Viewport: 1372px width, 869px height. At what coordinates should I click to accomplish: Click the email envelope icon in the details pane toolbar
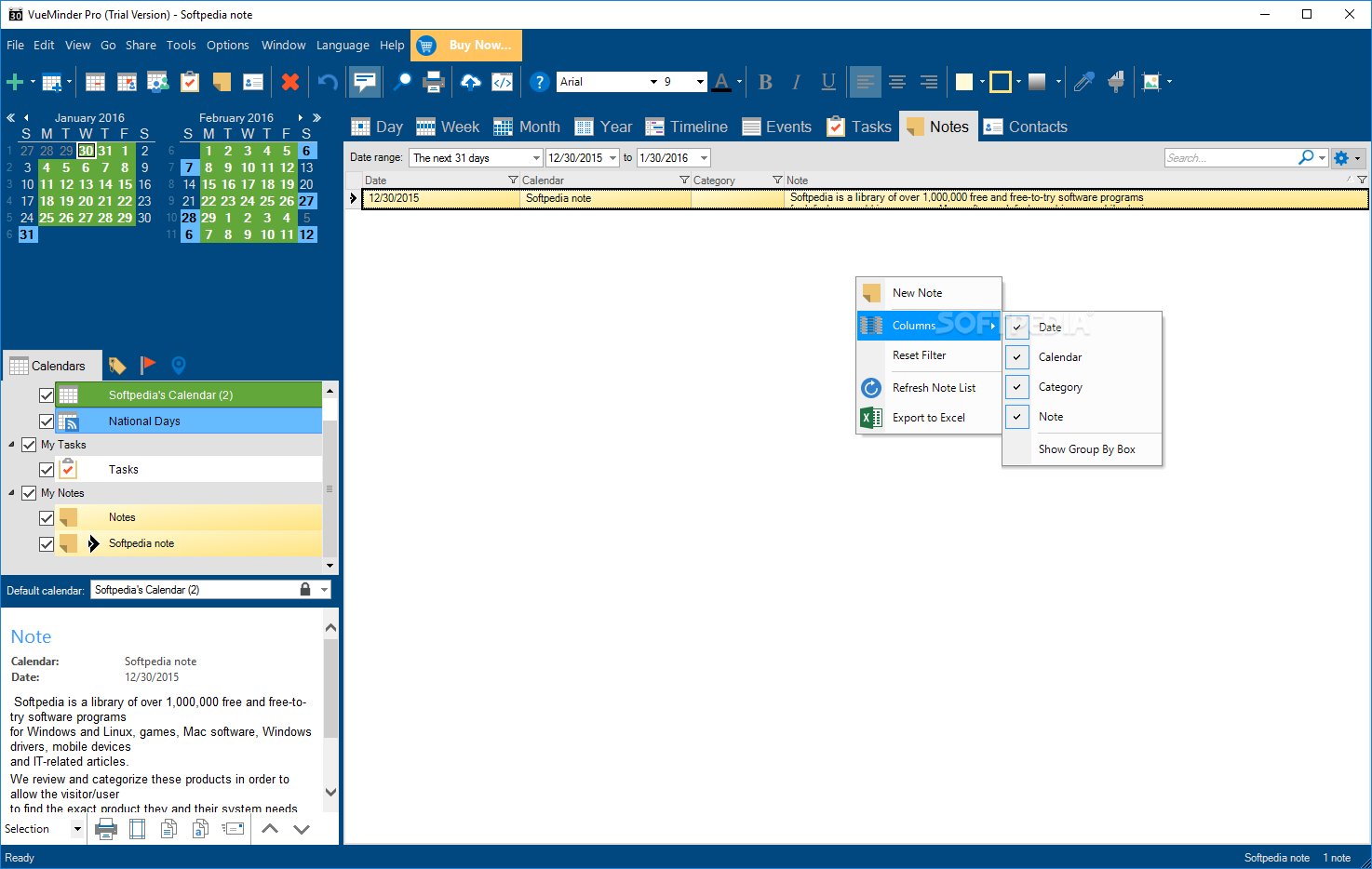tap(233, 828)
